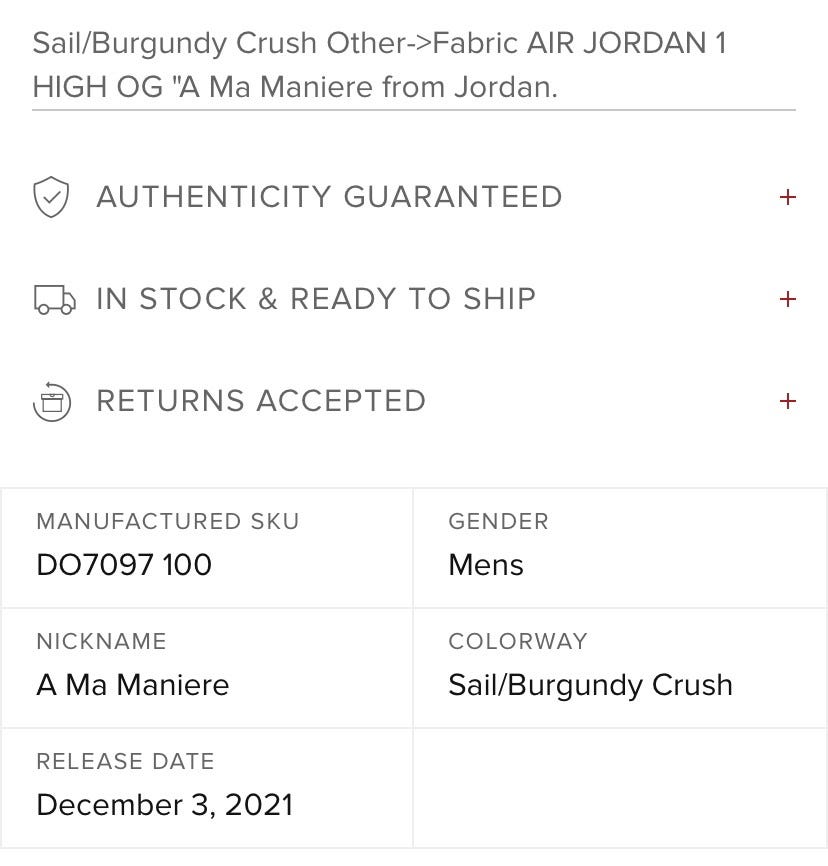The height and width of the screenshot is (866, 828).
Task: Click the Gender value Mens
Action: pos(486,565)
